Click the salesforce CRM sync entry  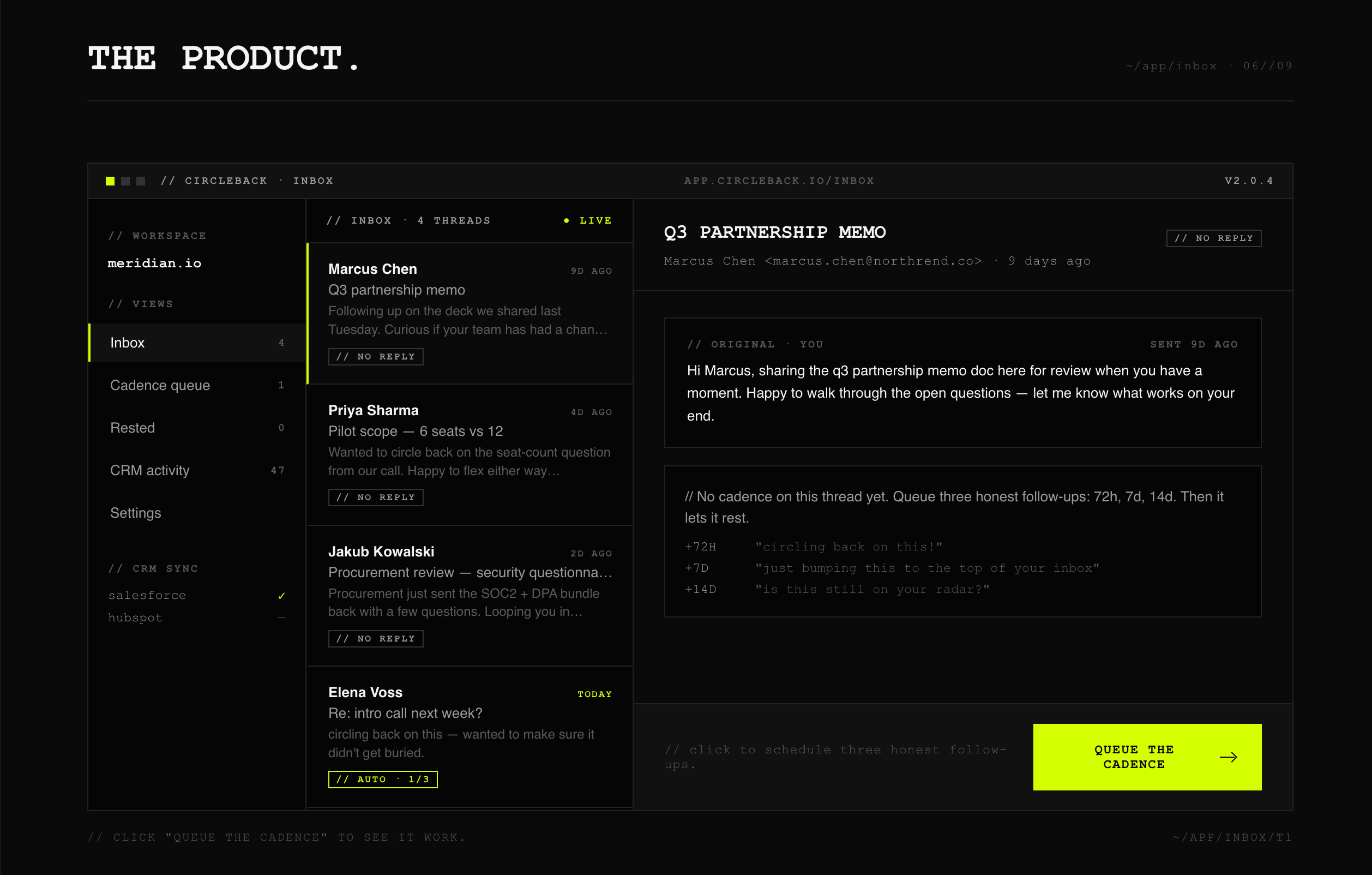[196, 596]
